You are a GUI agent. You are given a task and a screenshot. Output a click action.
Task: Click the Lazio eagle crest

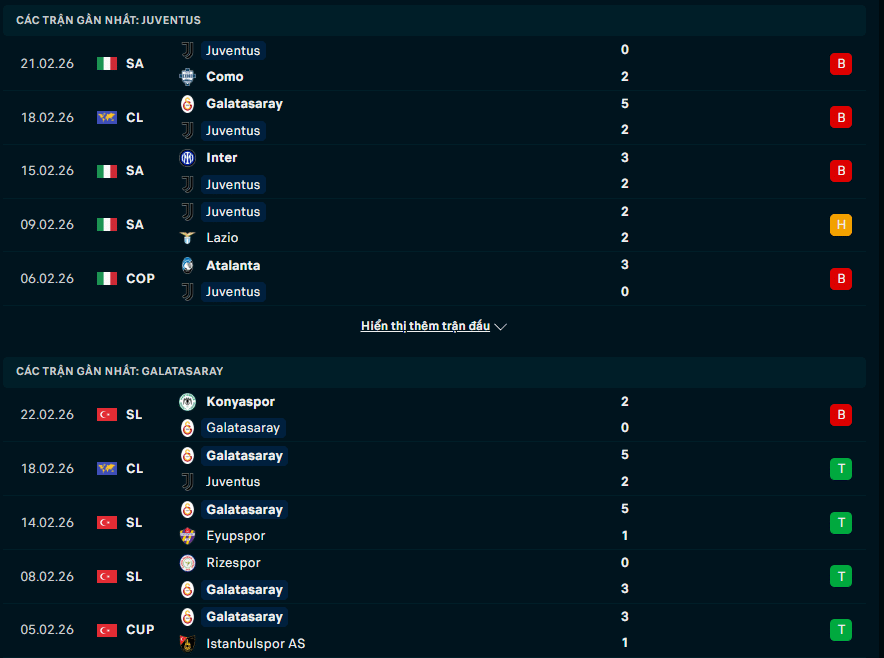(x=187, y=238)
